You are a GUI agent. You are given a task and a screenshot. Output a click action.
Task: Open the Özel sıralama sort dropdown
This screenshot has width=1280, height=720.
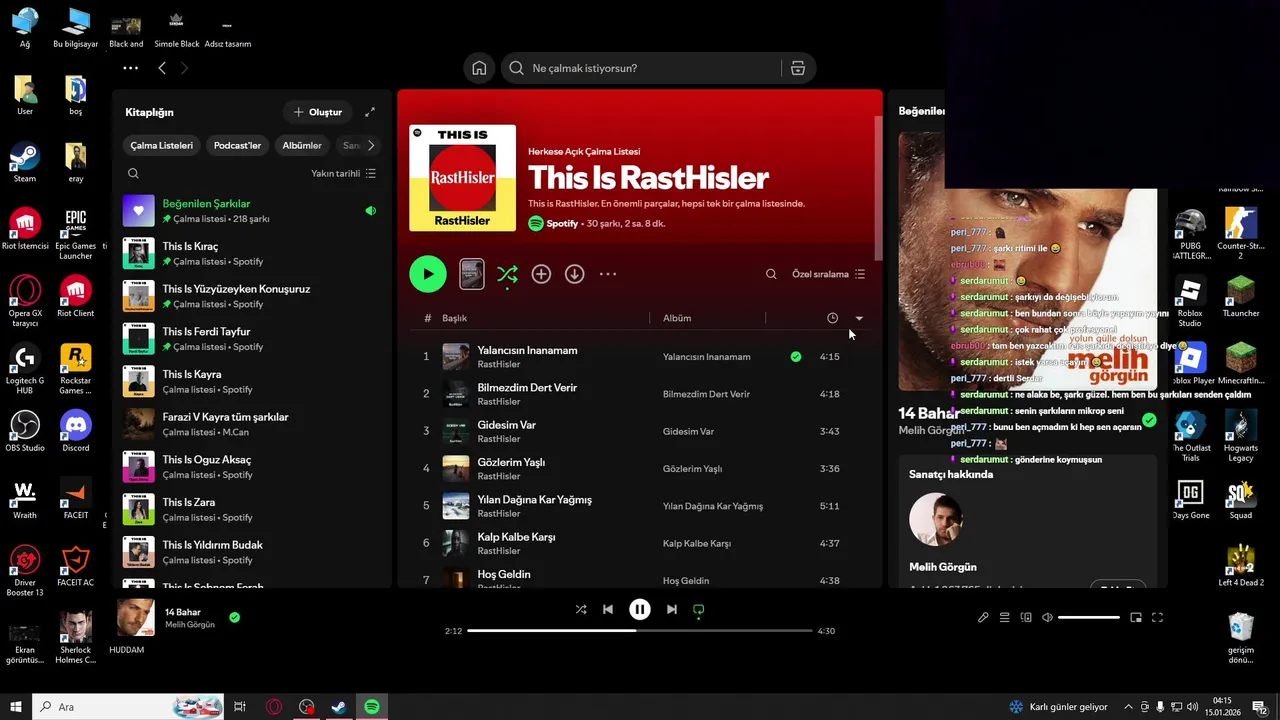click(x=829, y=274)
